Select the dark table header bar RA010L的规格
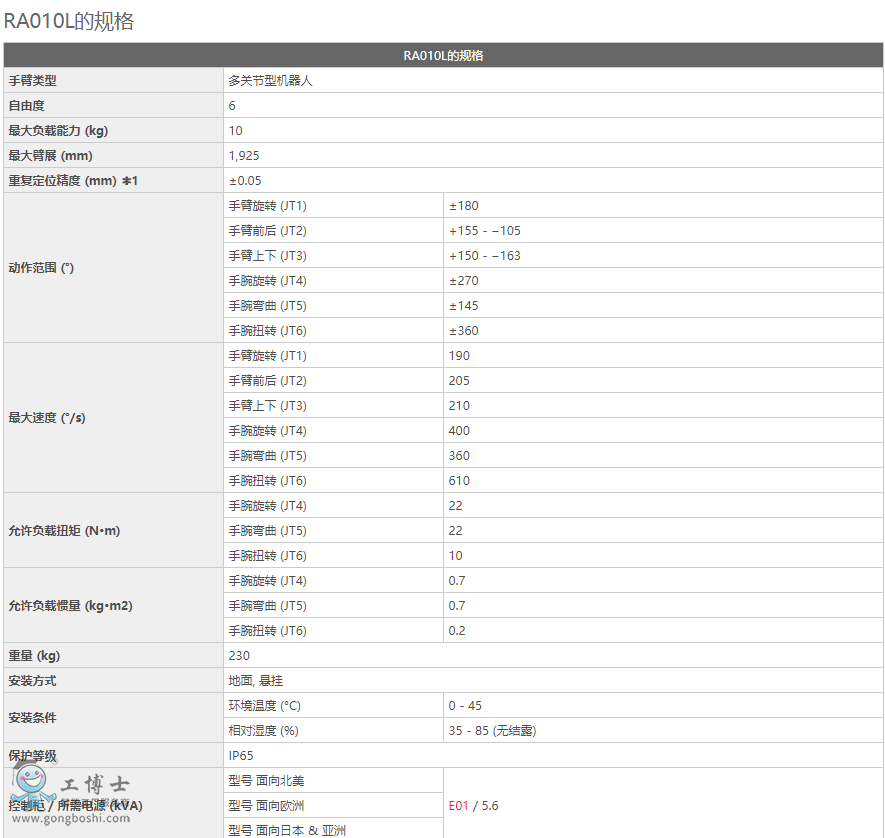Image resolution: width=885 pixels, height=838 pixels. [x=443, y=56]
